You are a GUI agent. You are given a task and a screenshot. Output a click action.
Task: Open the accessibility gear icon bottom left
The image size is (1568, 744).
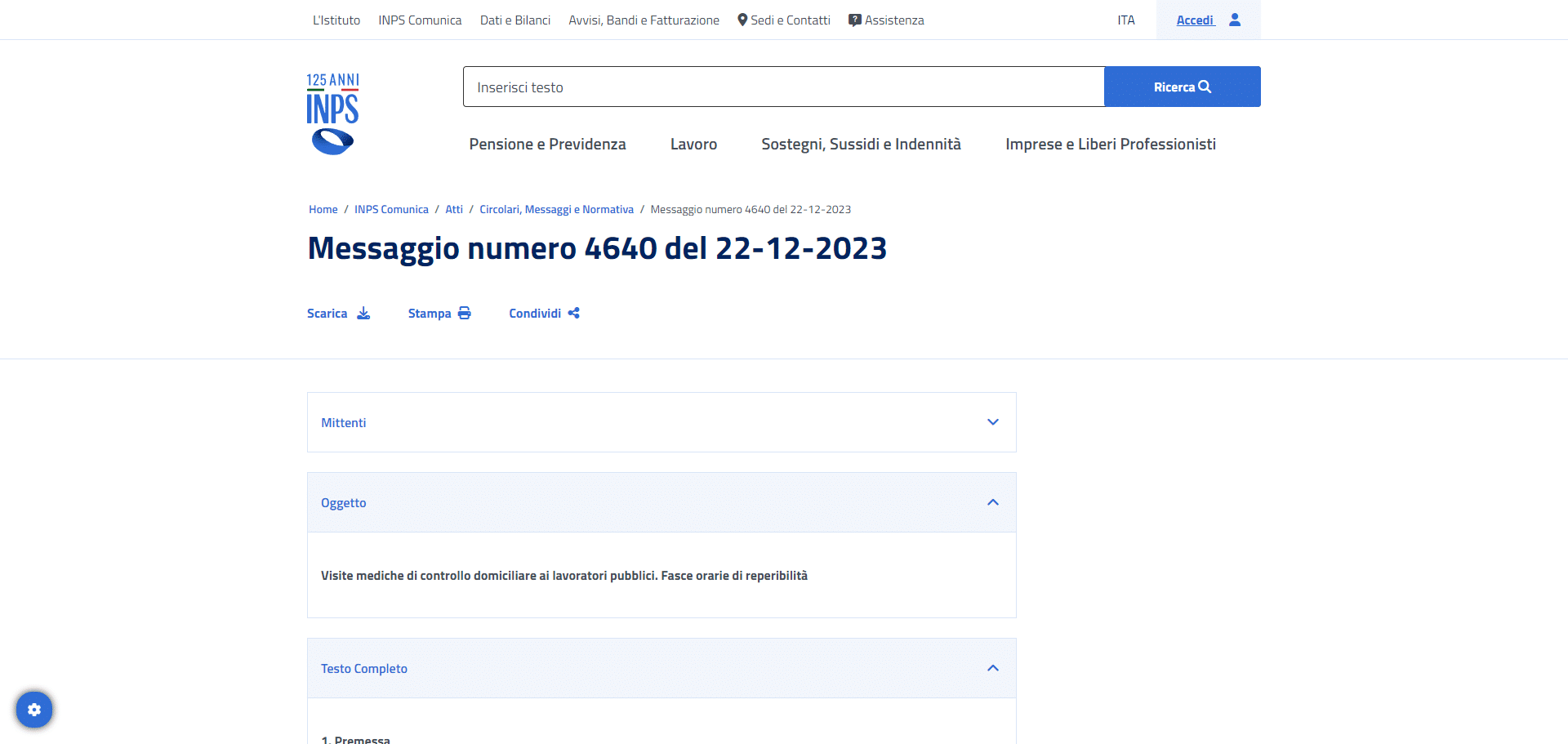point(34,709)
